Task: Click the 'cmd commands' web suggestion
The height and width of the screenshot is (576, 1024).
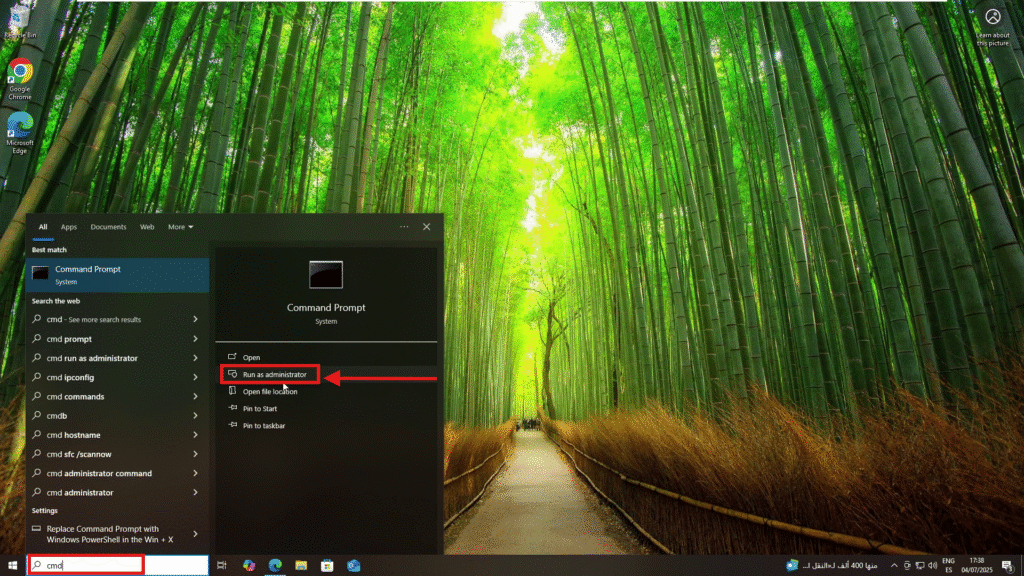Action: (x=75, y=396)
